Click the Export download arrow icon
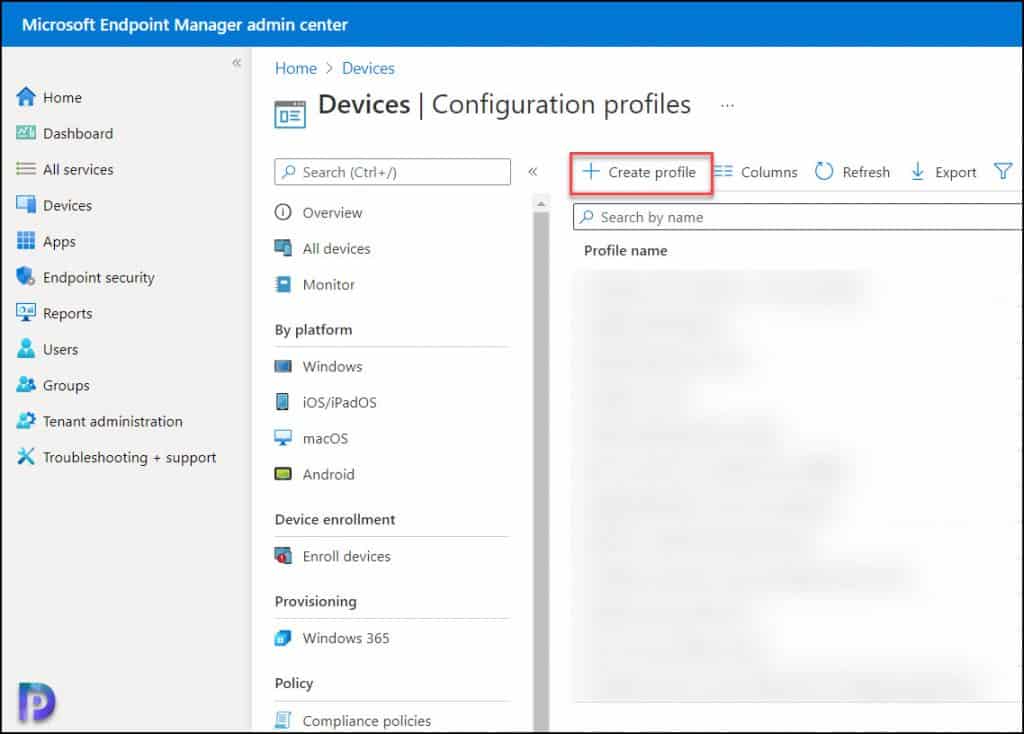Screen dimensions: 1024x734 [x=918, y=171]
